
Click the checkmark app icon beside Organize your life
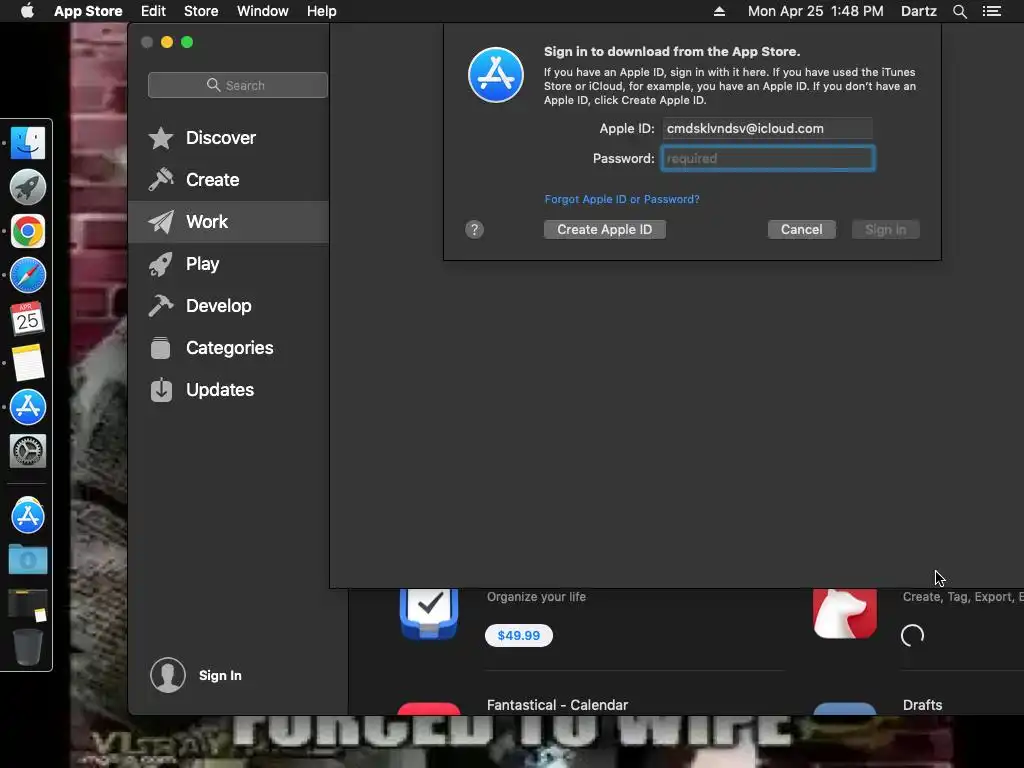tap(429, 614)
